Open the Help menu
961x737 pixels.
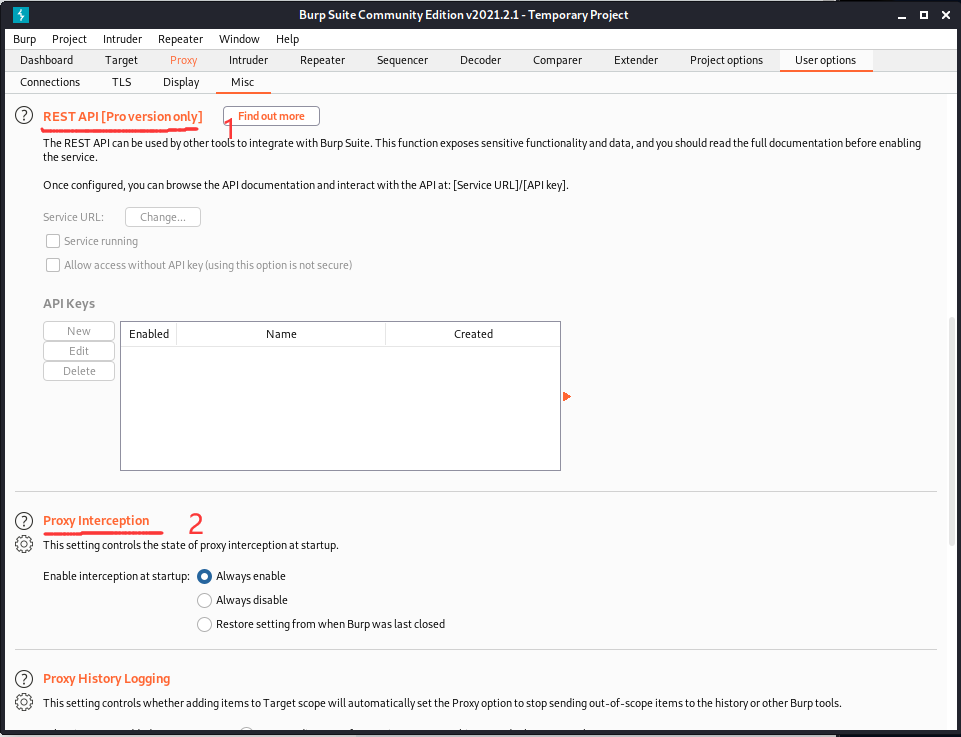[287, 39]
